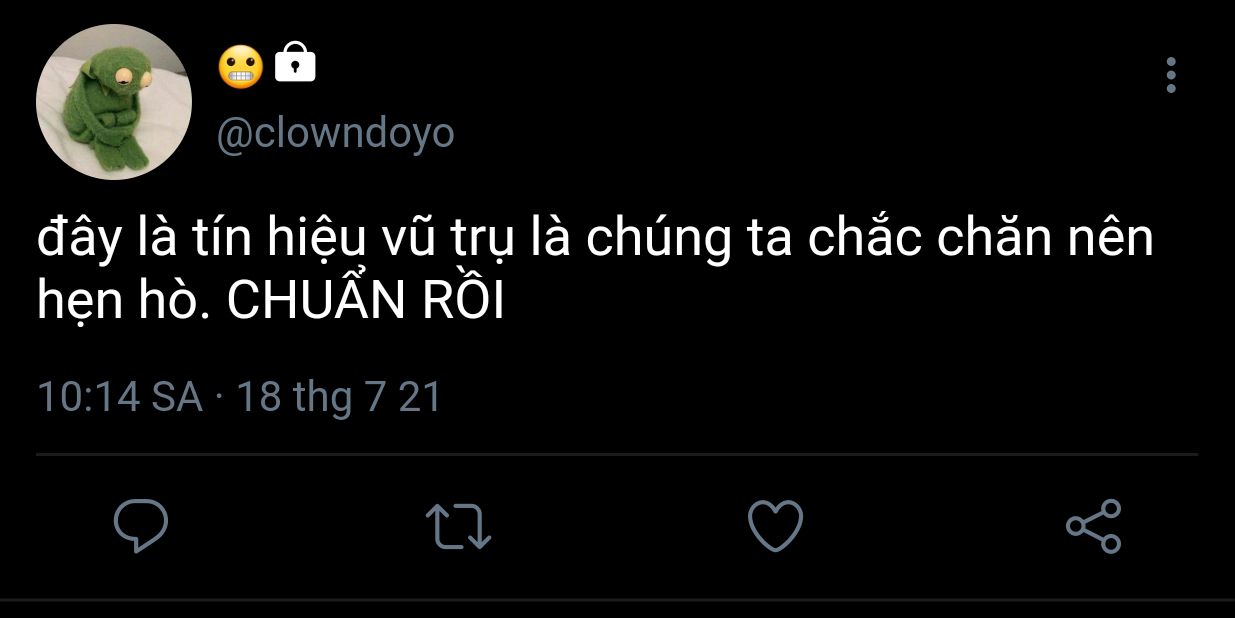This screenshot has width=1235, height=618.
Task: Open sharing options for this tweet
Action: tap(1094, 526)
